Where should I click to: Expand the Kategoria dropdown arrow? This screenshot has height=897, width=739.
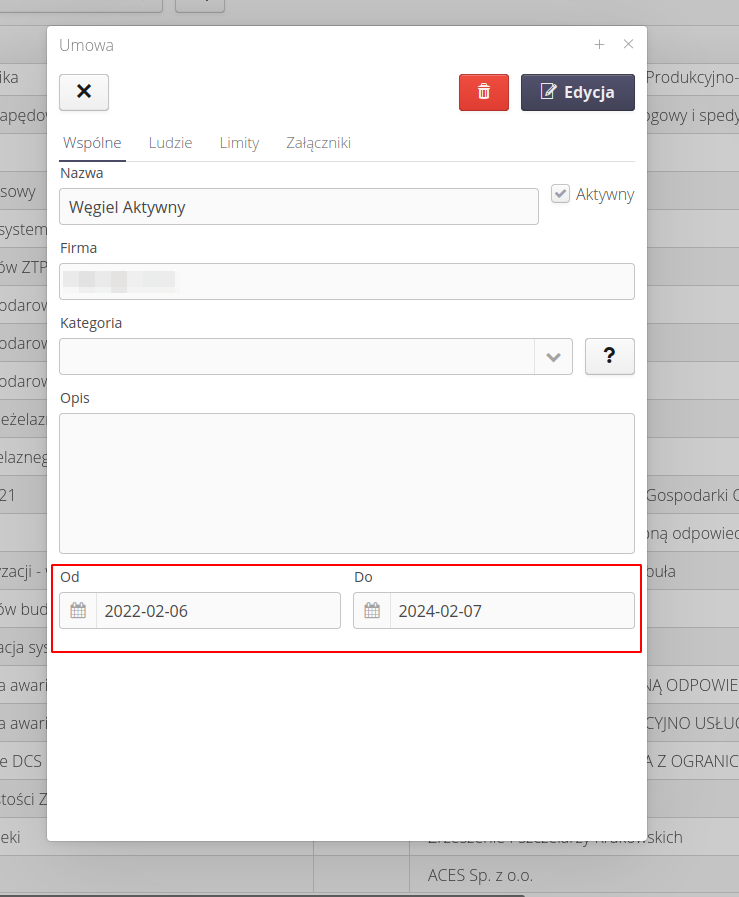point(554,357)
